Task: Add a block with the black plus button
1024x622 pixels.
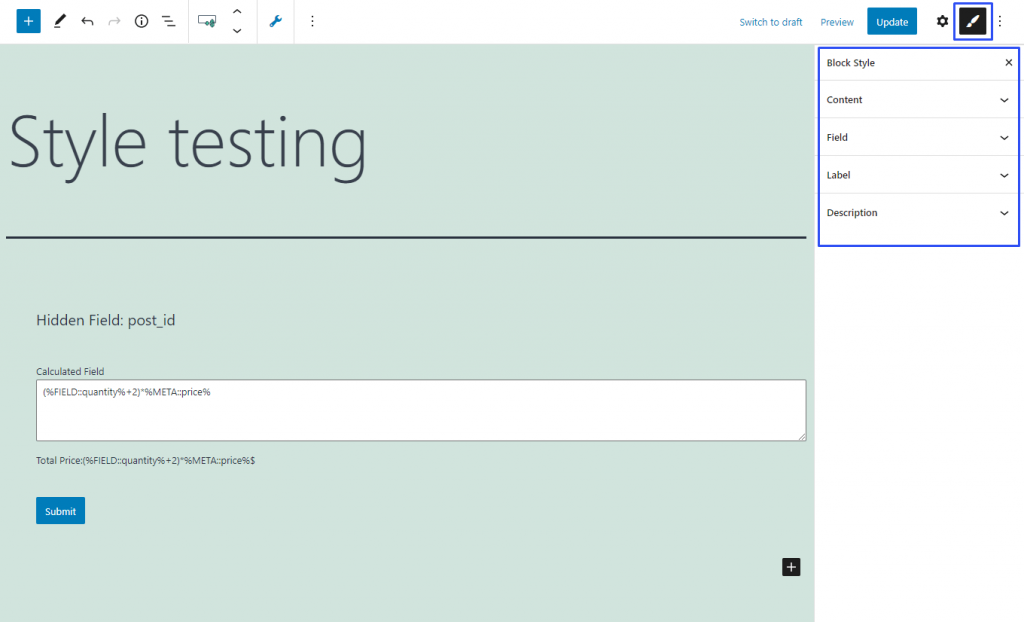Action: click(791, 567)
